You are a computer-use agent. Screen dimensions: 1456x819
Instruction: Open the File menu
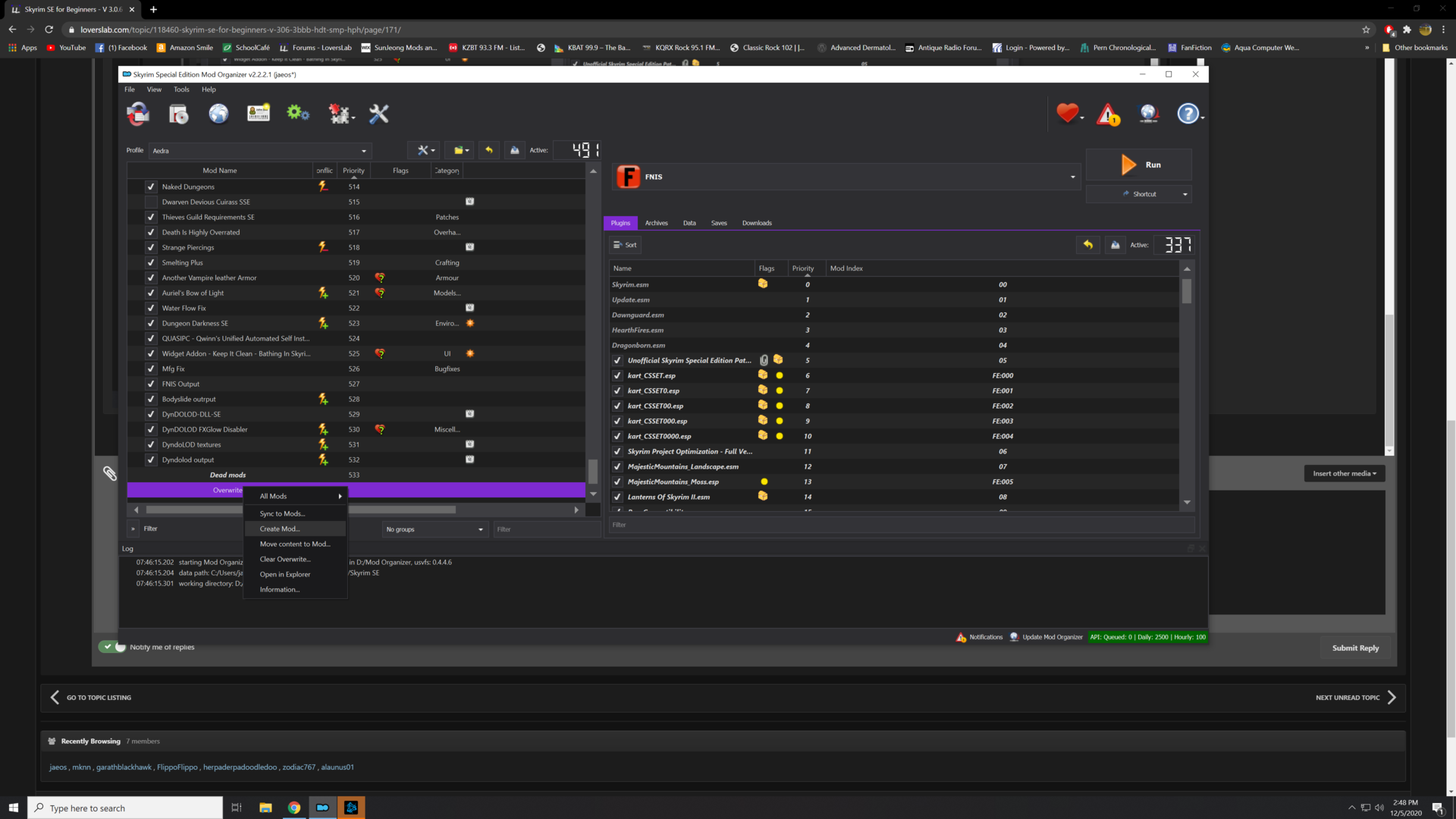coord(130,89)
